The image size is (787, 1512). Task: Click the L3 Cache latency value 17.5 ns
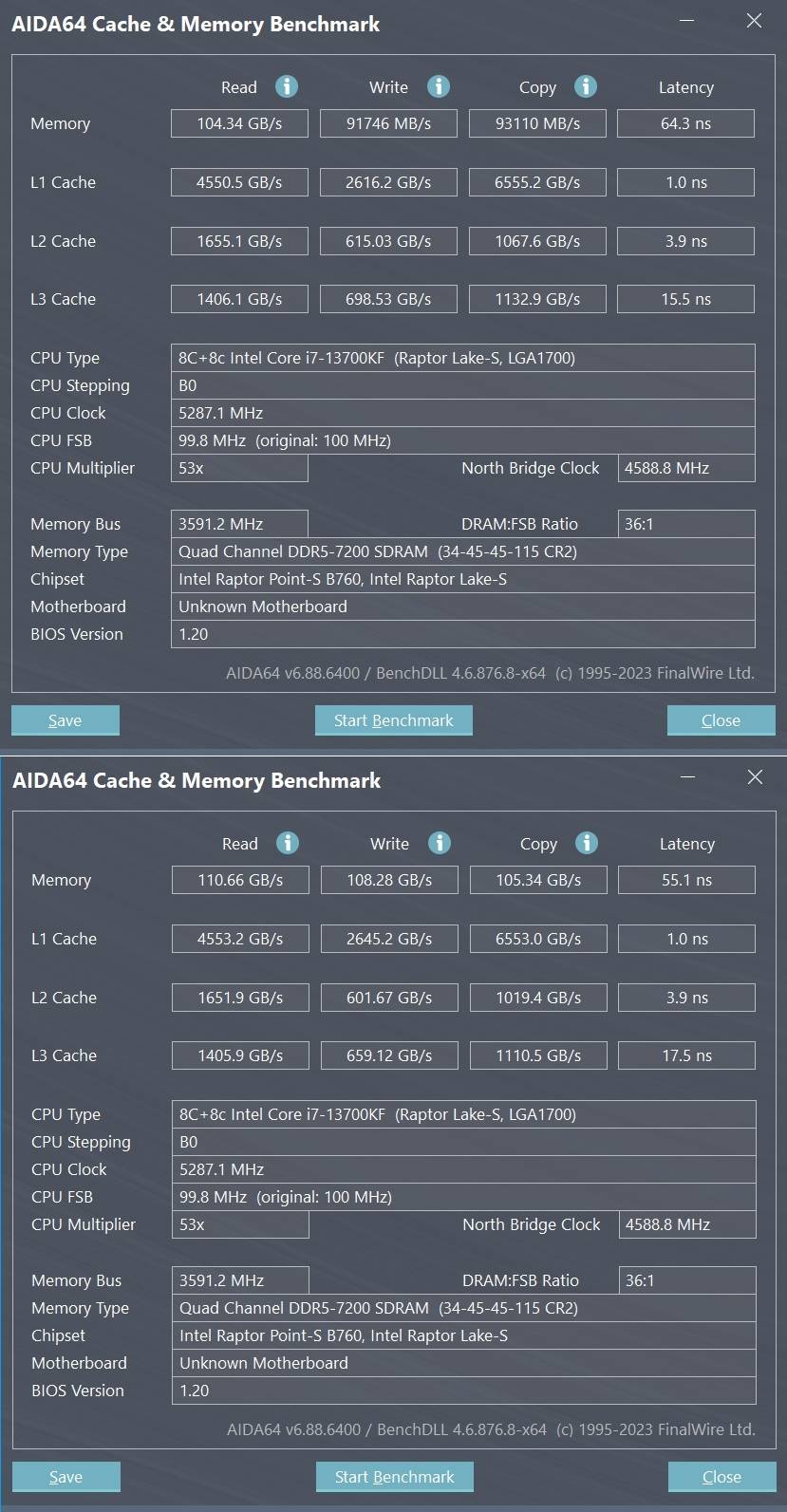tap(686, 1055)
